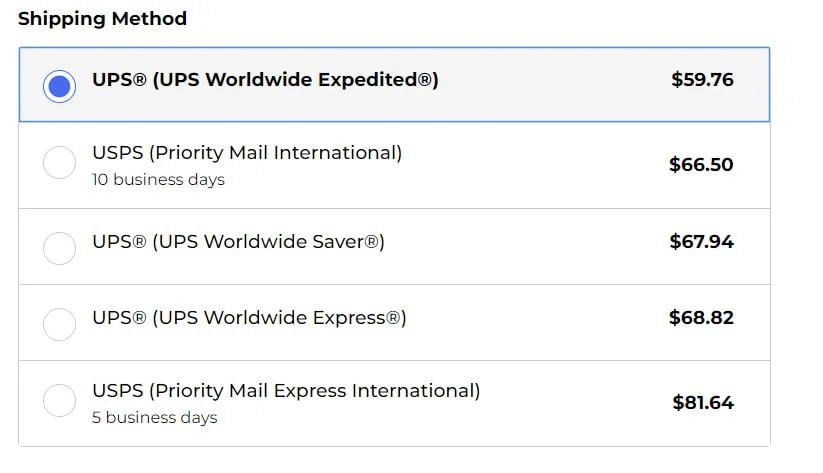Screen dimensions: 823x473
Task: Choose the Priority Mail Express International radio button
Action: click(x=60, y=401)
